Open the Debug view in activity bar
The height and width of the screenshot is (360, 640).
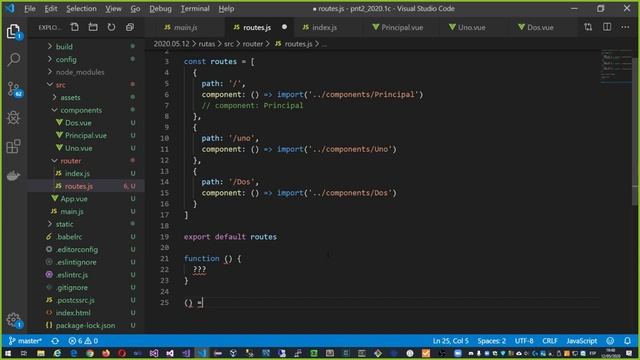pyautogui.click(x=13, y=118)
